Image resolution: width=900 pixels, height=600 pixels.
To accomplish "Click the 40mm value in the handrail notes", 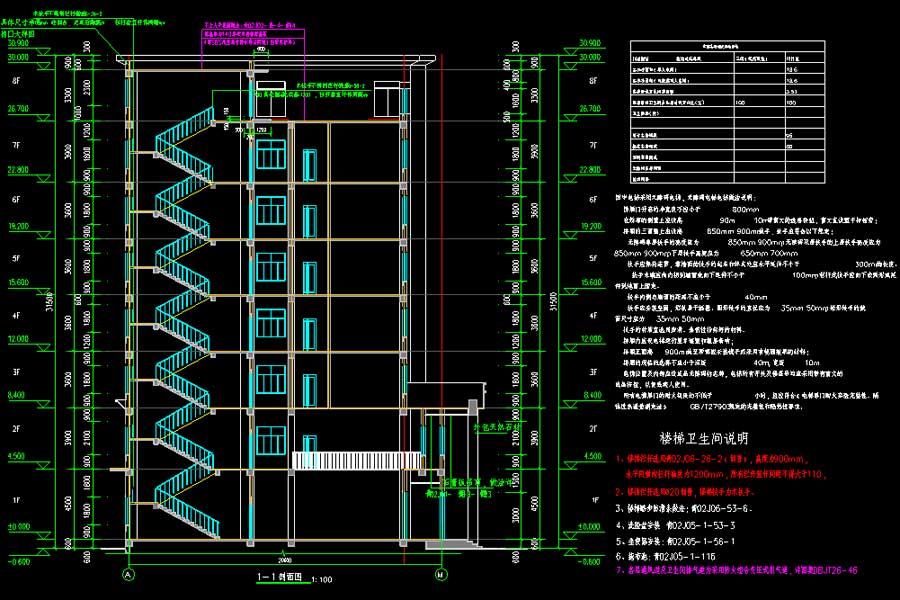I will tap(756, 297).
